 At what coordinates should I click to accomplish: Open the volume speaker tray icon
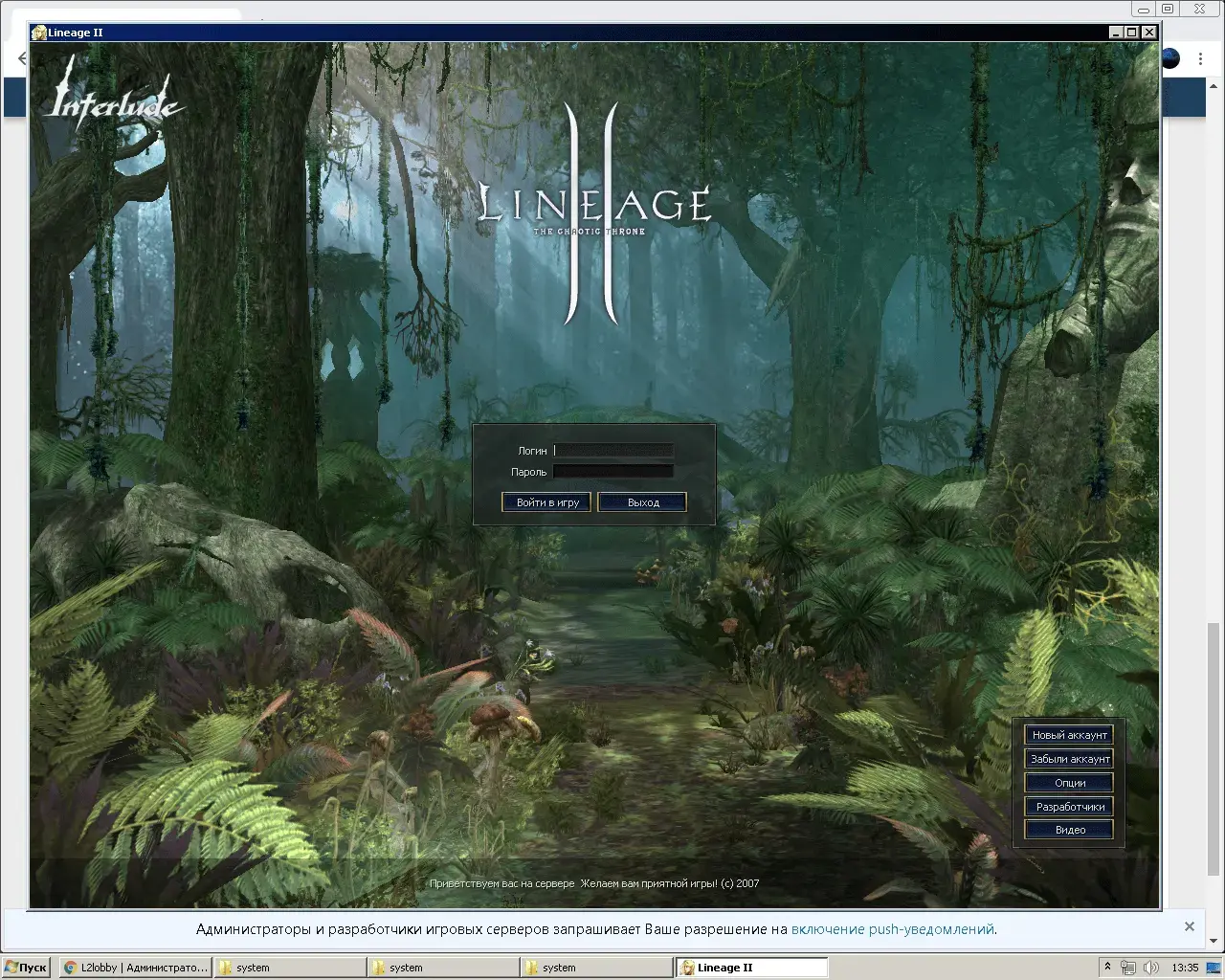click(x=1152, y=968)
